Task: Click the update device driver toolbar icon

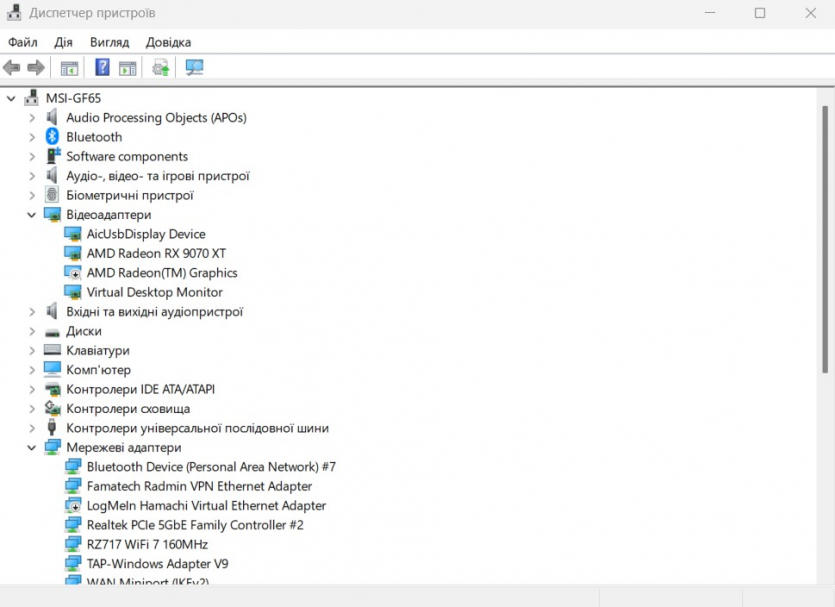Action: click(160, 68)
